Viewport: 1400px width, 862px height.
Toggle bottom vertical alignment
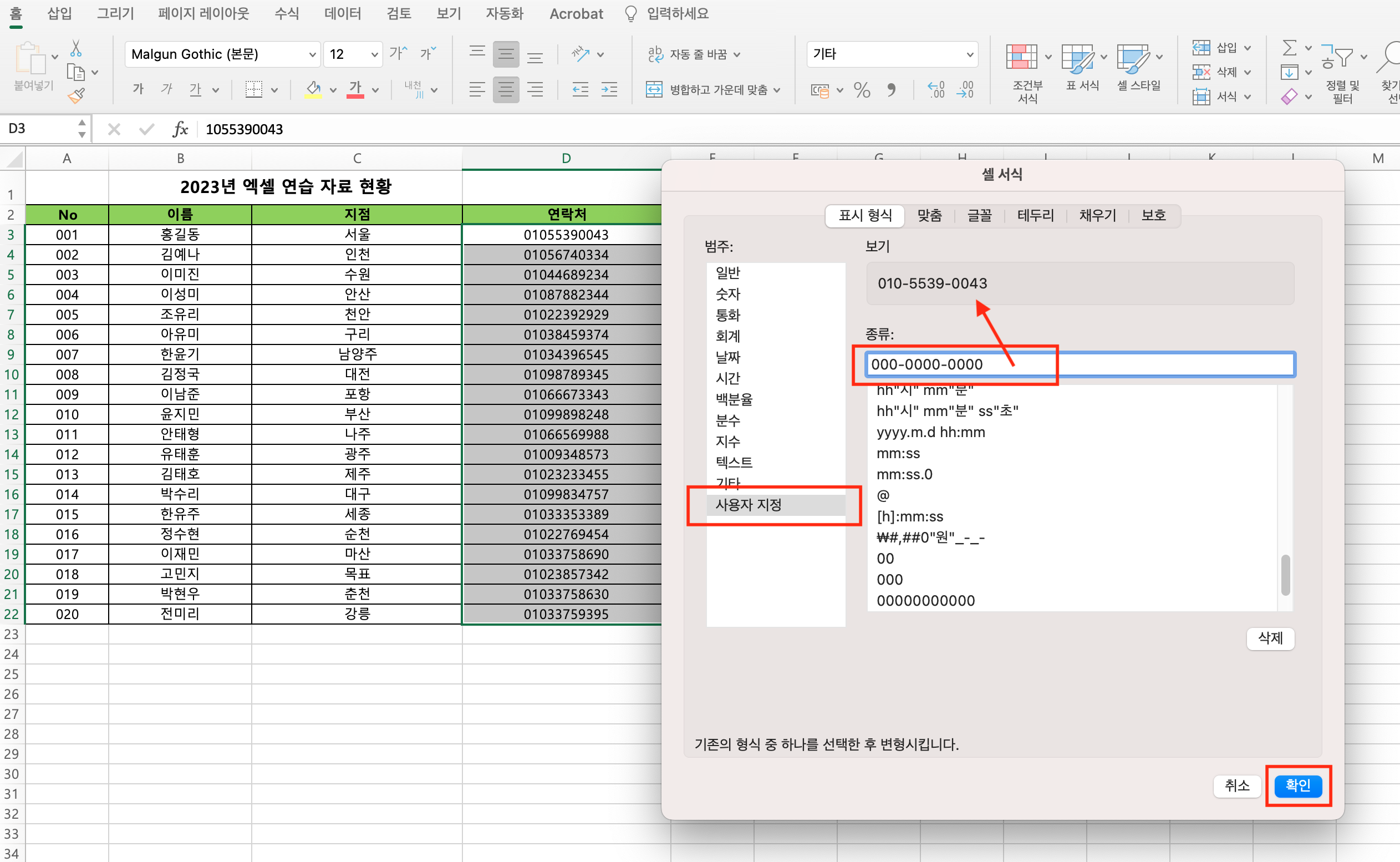535,54
